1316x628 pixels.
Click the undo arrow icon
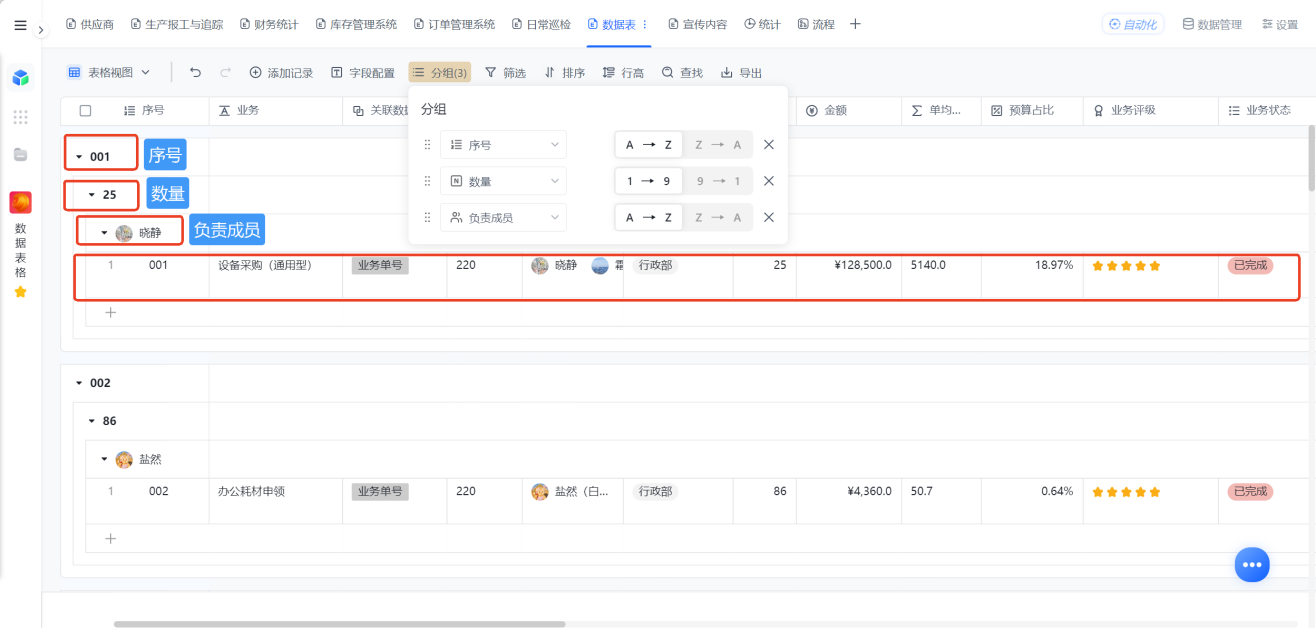point(195,72)
